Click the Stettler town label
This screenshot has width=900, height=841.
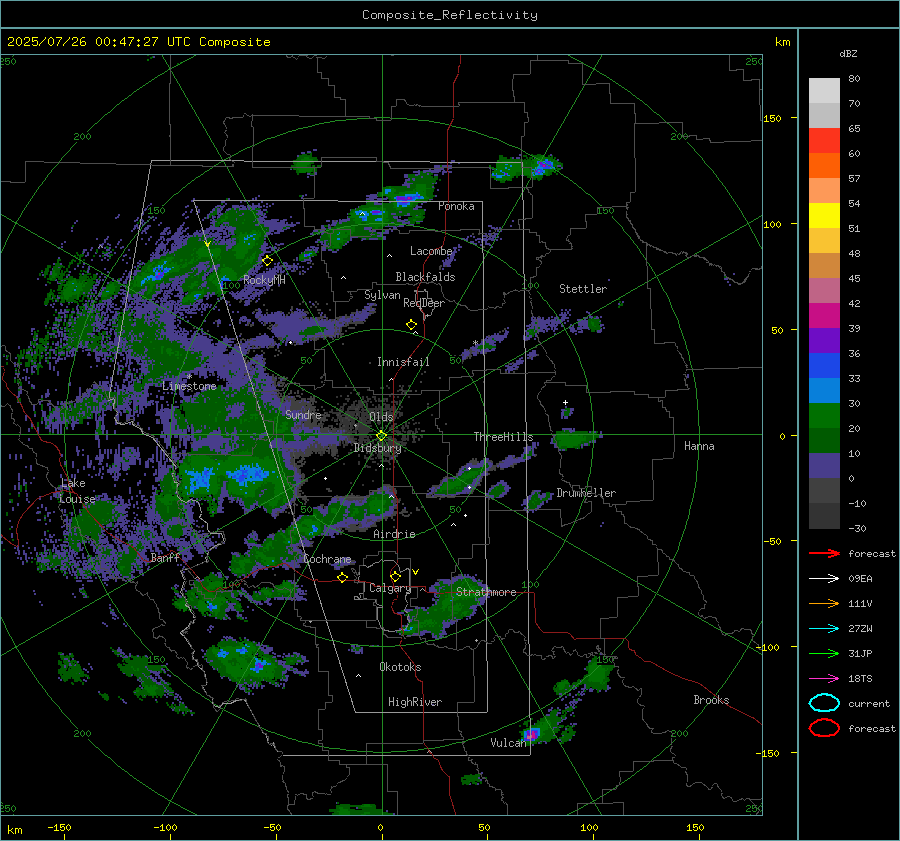[x=583, y=289]
